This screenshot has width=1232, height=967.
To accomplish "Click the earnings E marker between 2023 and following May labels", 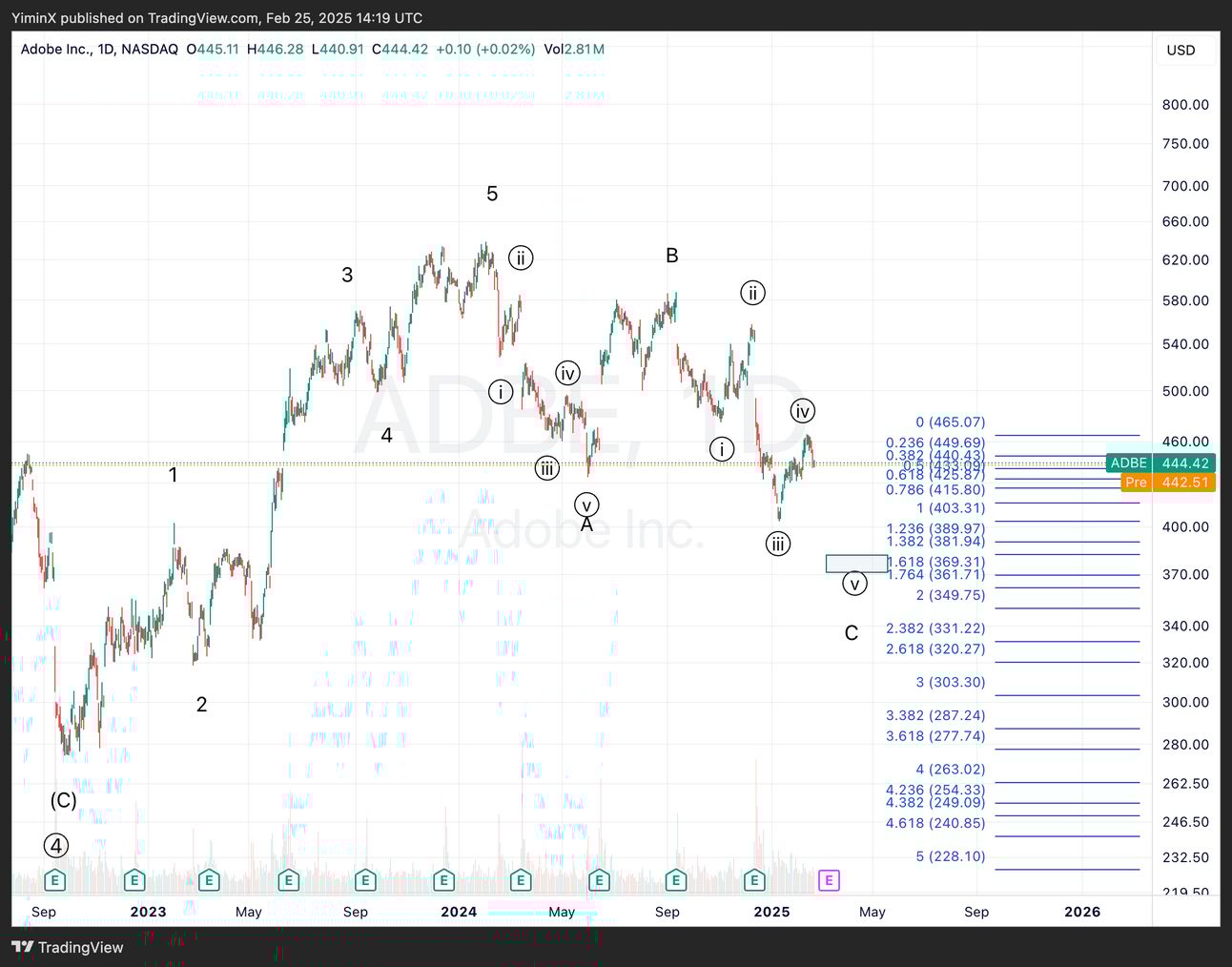I will [209, 880].
